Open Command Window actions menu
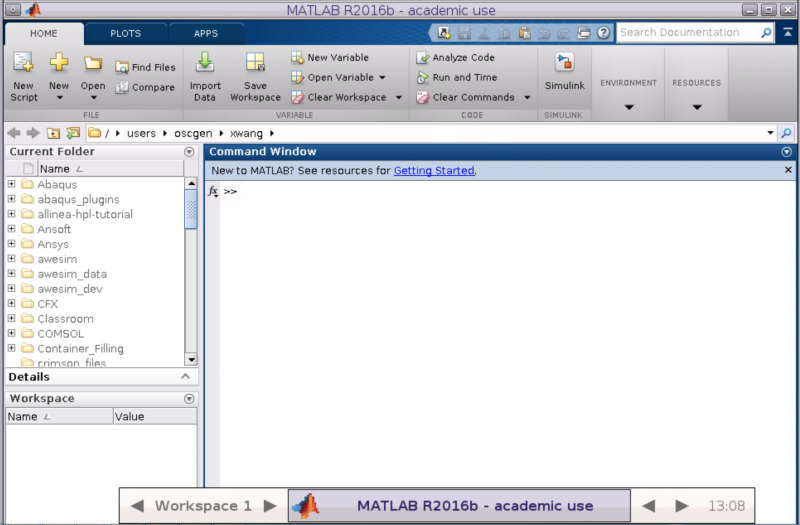The width and height of the screenshot is (800, 525). 786,152
